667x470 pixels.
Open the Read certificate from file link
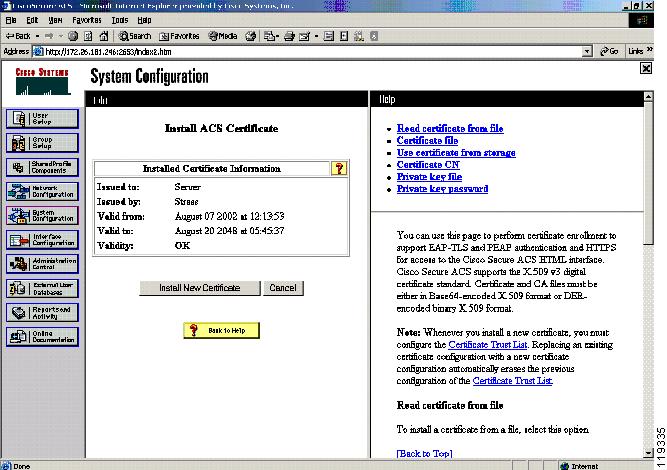coord(450,128)
